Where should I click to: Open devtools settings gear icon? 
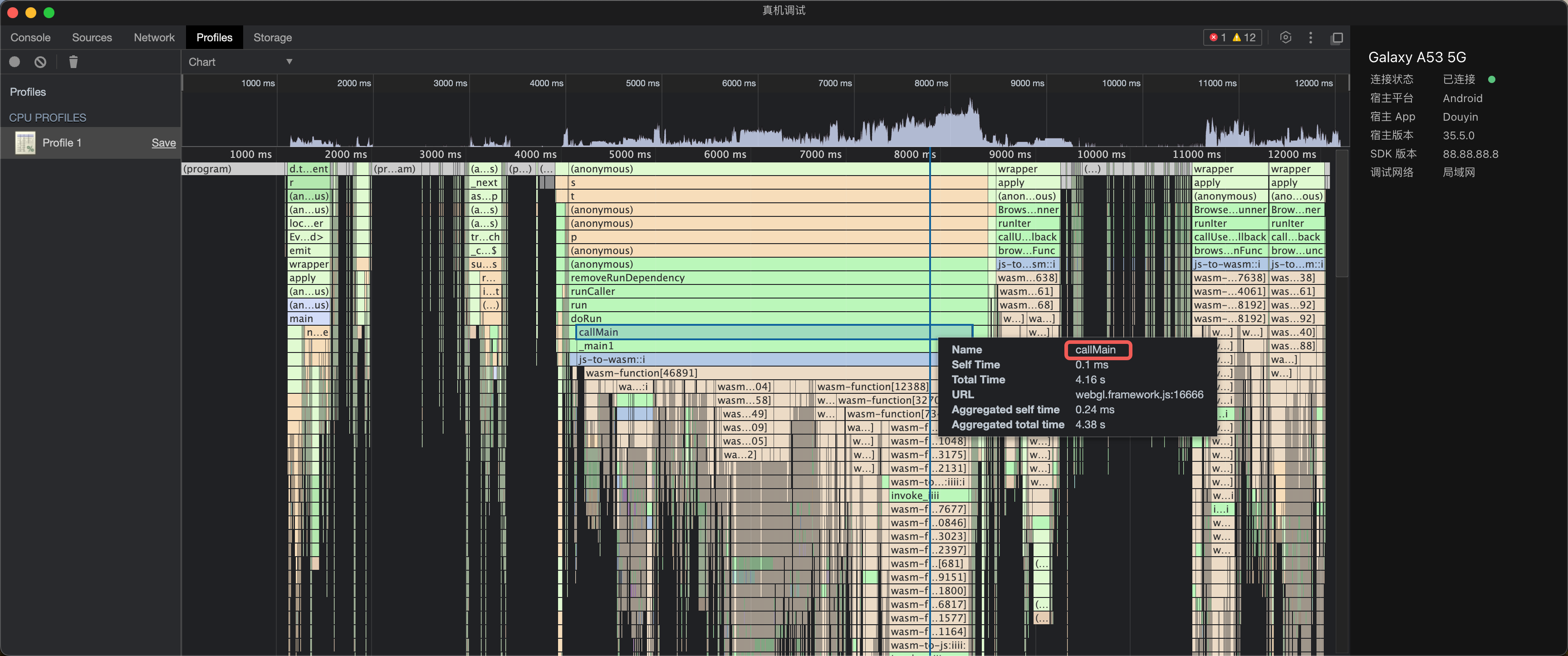[x=1285, y=37]
